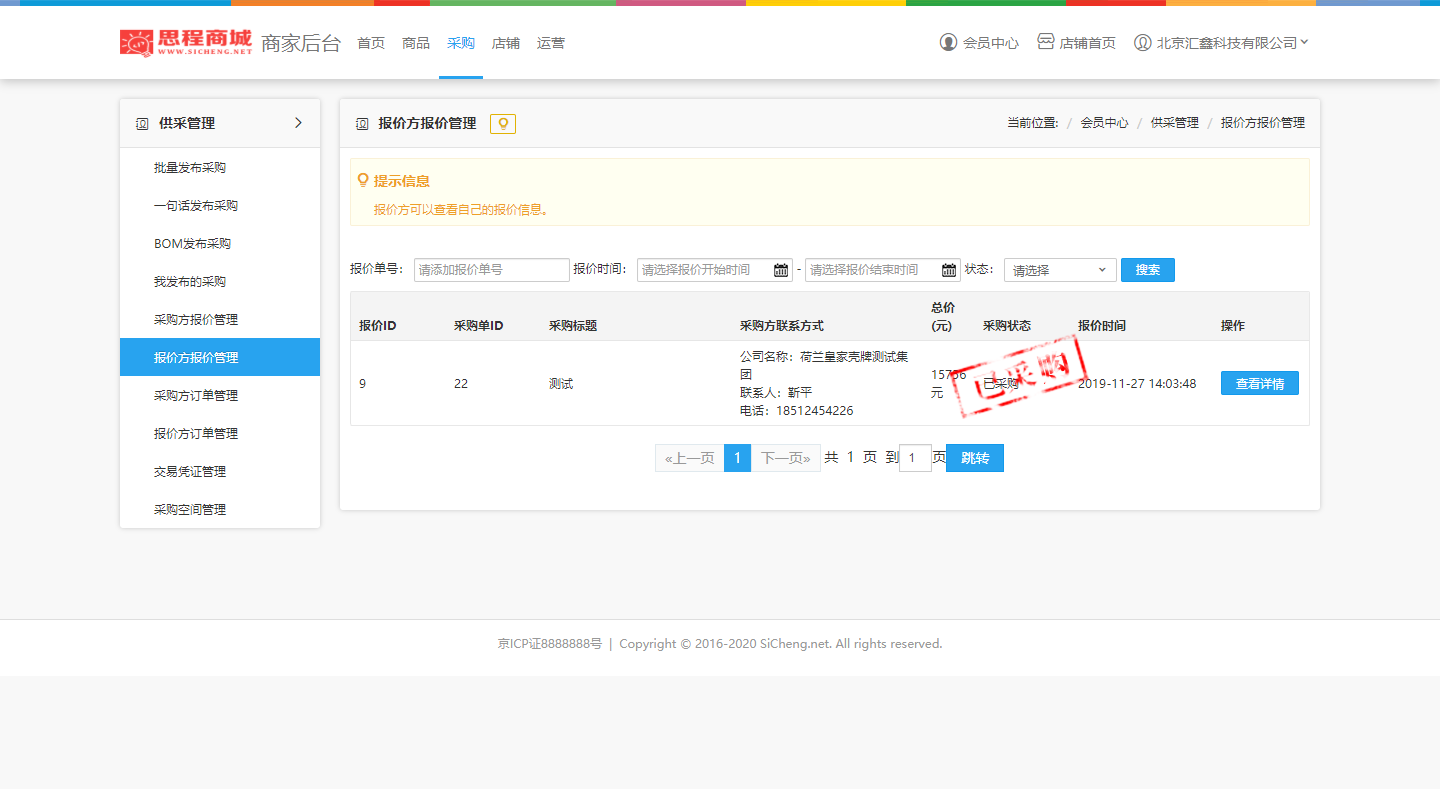1440x789 pixels.
Task: Select the 采购 nav tab
Action: 461,43
